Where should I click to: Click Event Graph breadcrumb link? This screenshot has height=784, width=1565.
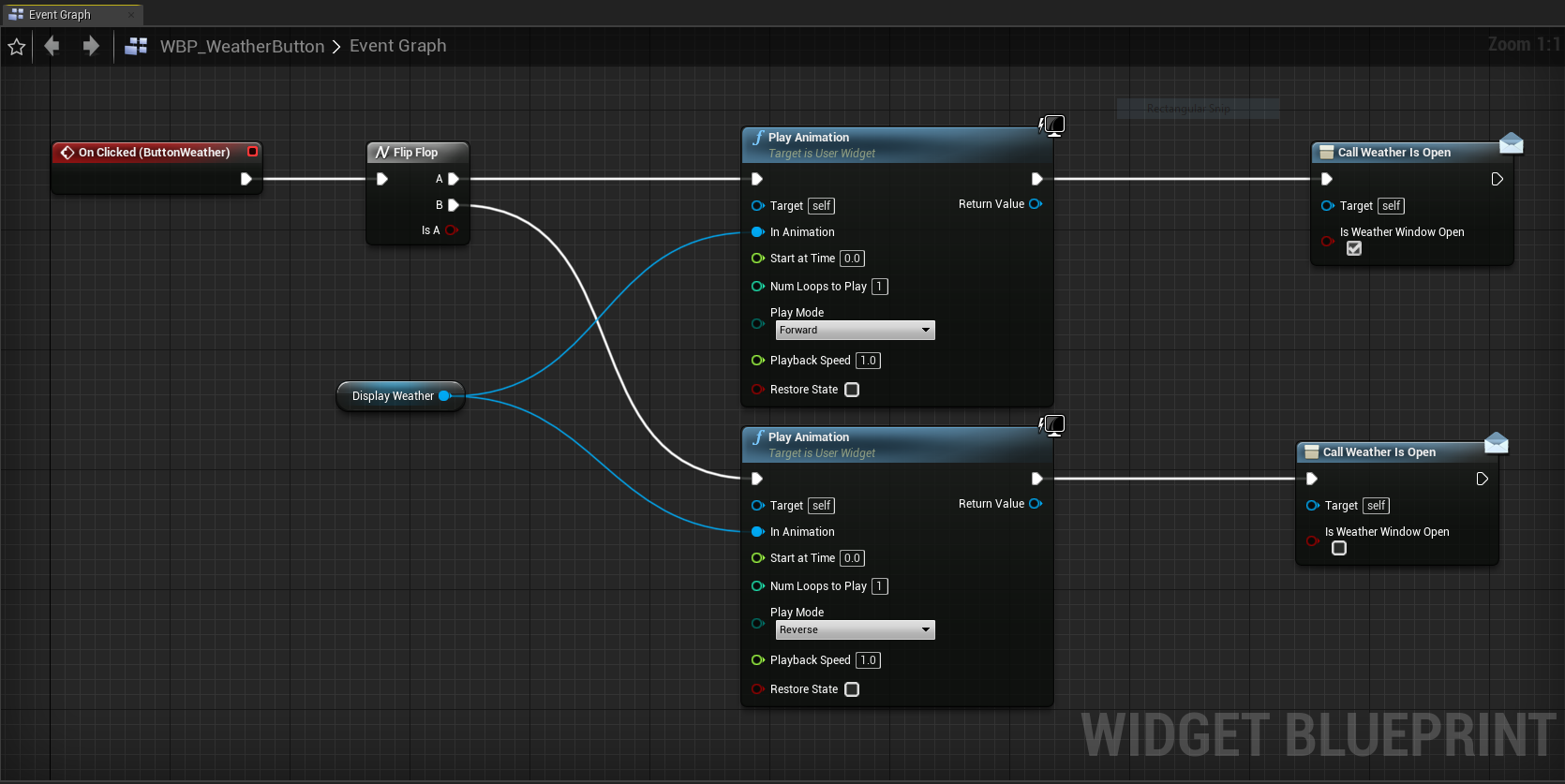pos(398,46)
